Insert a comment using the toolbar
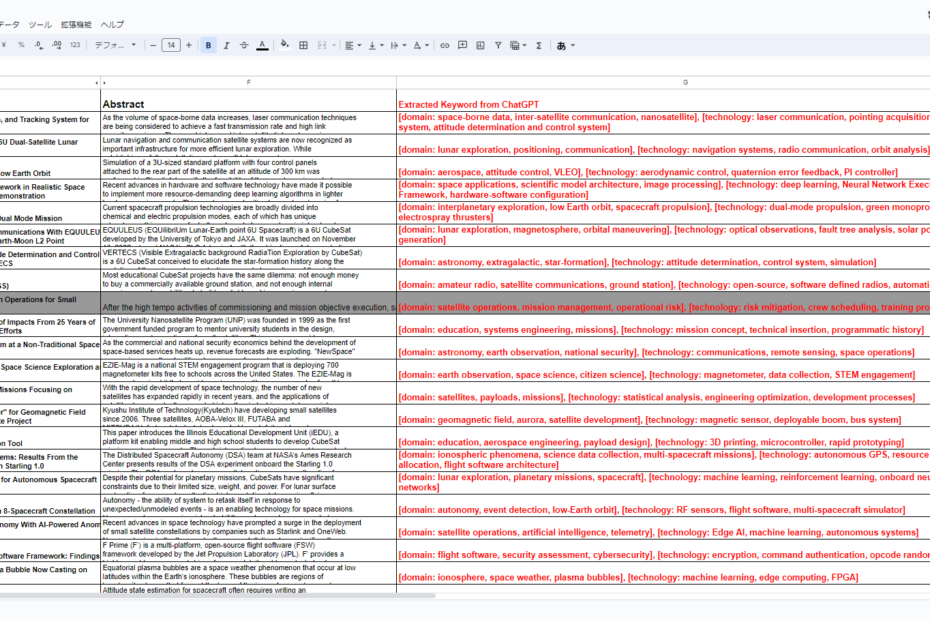This screenshot has height=620, width=930. coord(463,45)
